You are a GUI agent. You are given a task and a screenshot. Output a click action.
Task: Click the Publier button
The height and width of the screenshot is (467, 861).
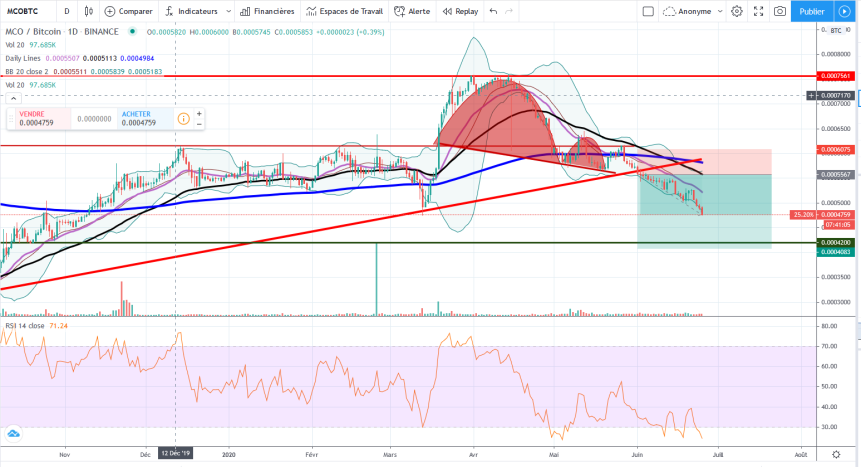click(812, 11)
